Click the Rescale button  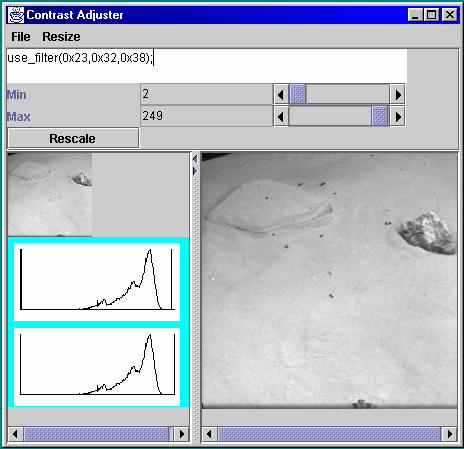73,138
